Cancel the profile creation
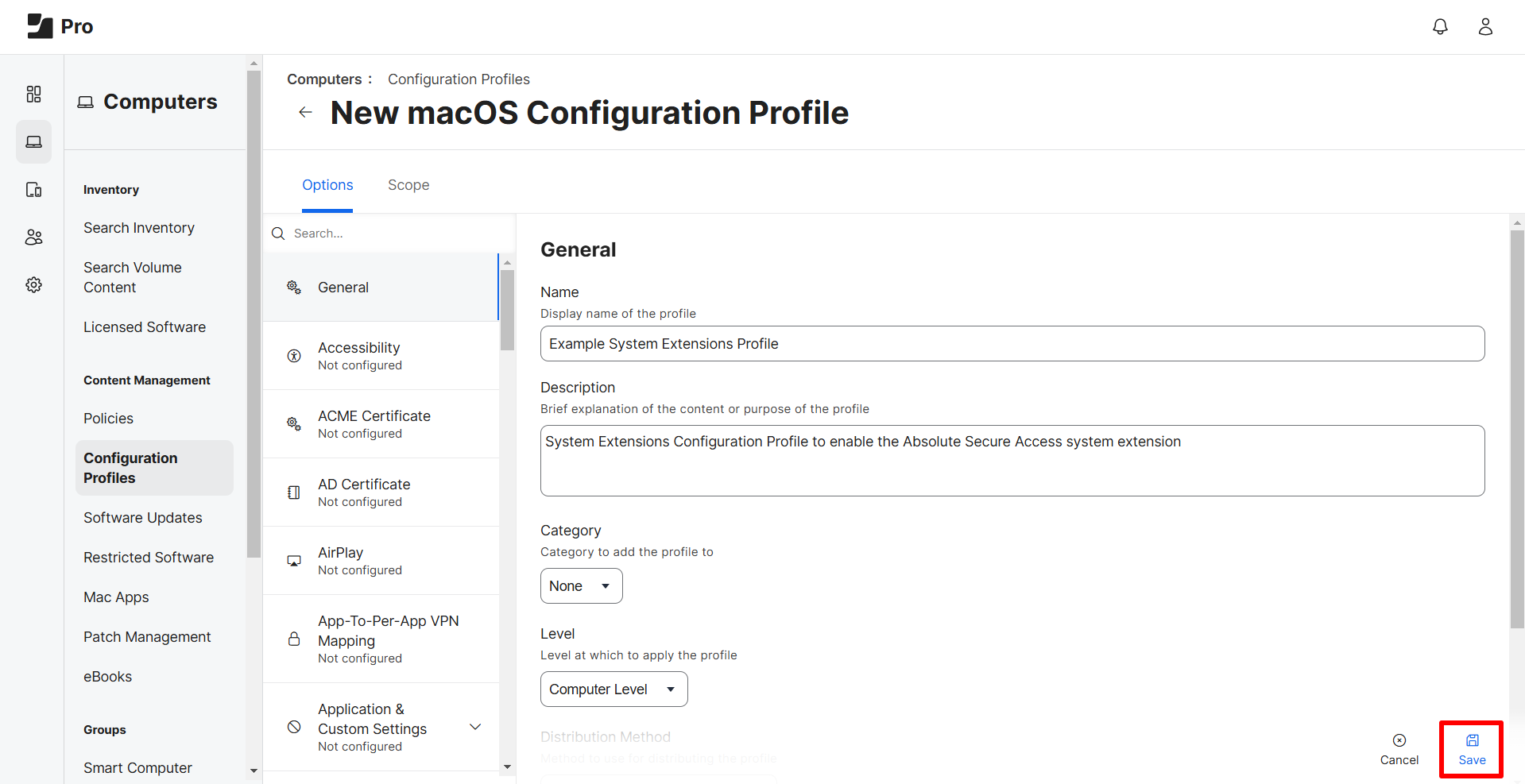1525x784 pixels. 1399,748
